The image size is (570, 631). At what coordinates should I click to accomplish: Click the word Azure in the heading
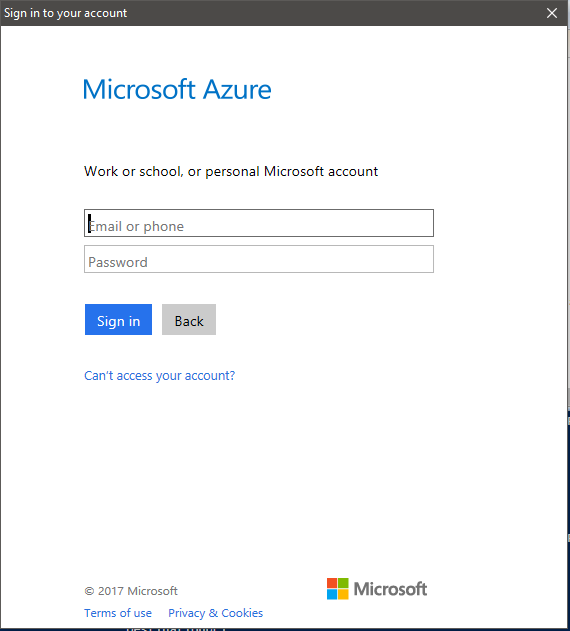tap(237, 89)
